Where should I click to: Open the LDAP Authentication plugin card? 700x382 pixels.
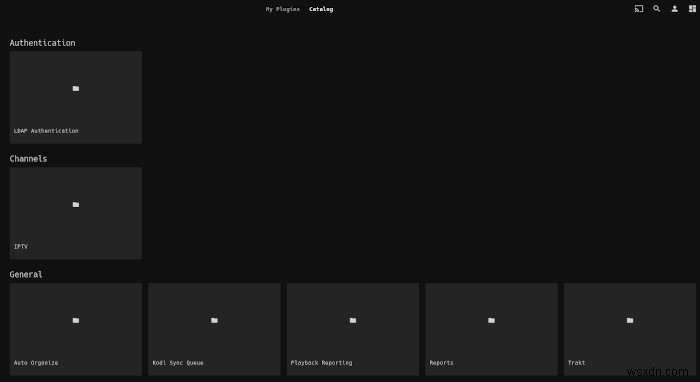[x=76, y=97]
